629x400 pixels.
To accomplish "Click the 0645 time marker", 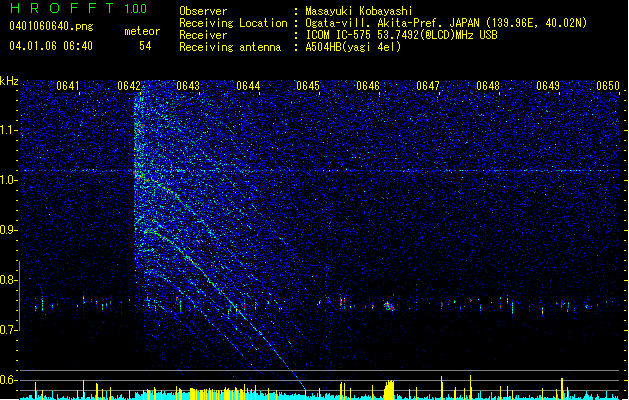I will pos(308,86).
